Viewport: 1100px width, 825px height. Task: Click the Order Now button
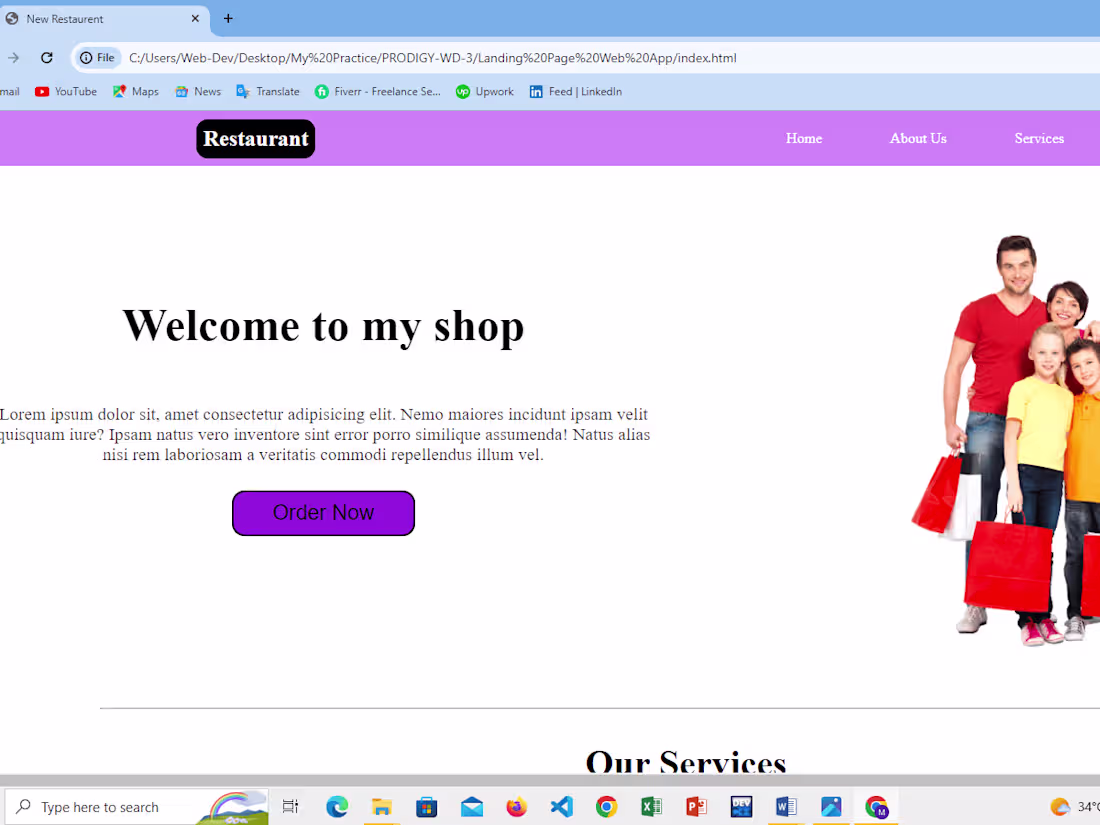pyautogui.click(x=323, y=513)
